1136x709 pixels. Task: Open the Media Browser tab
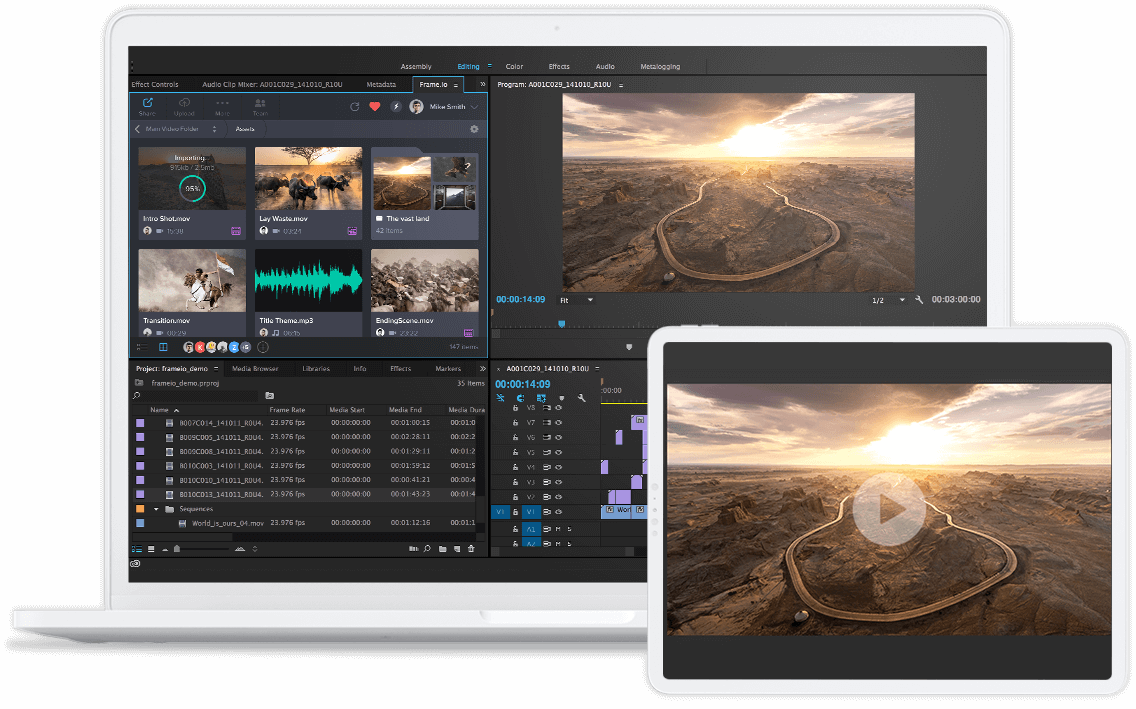(x=255, y=369)
